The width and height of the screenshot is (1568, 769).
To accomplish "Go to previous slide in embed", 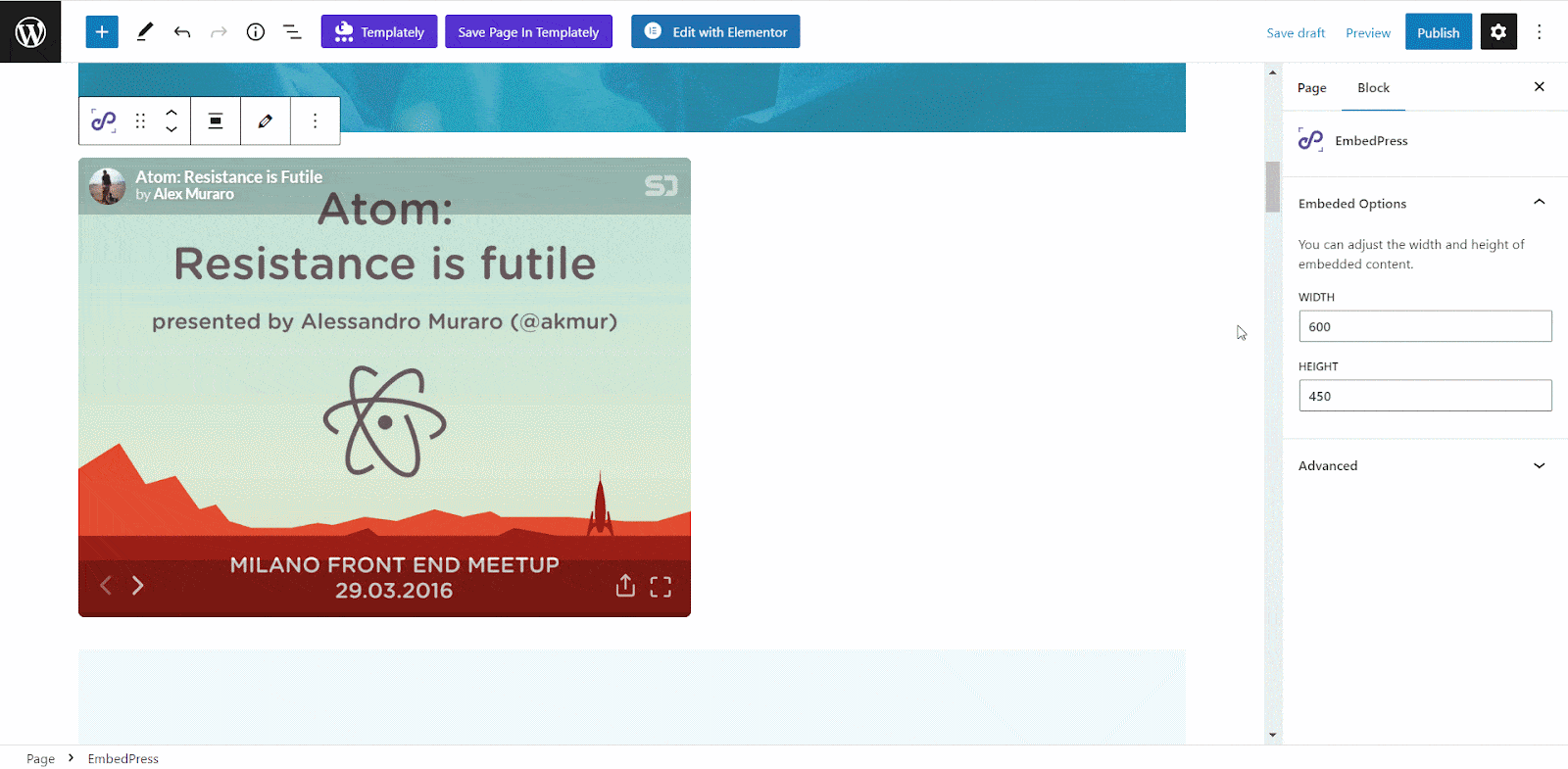I will (x=106, y=585).
